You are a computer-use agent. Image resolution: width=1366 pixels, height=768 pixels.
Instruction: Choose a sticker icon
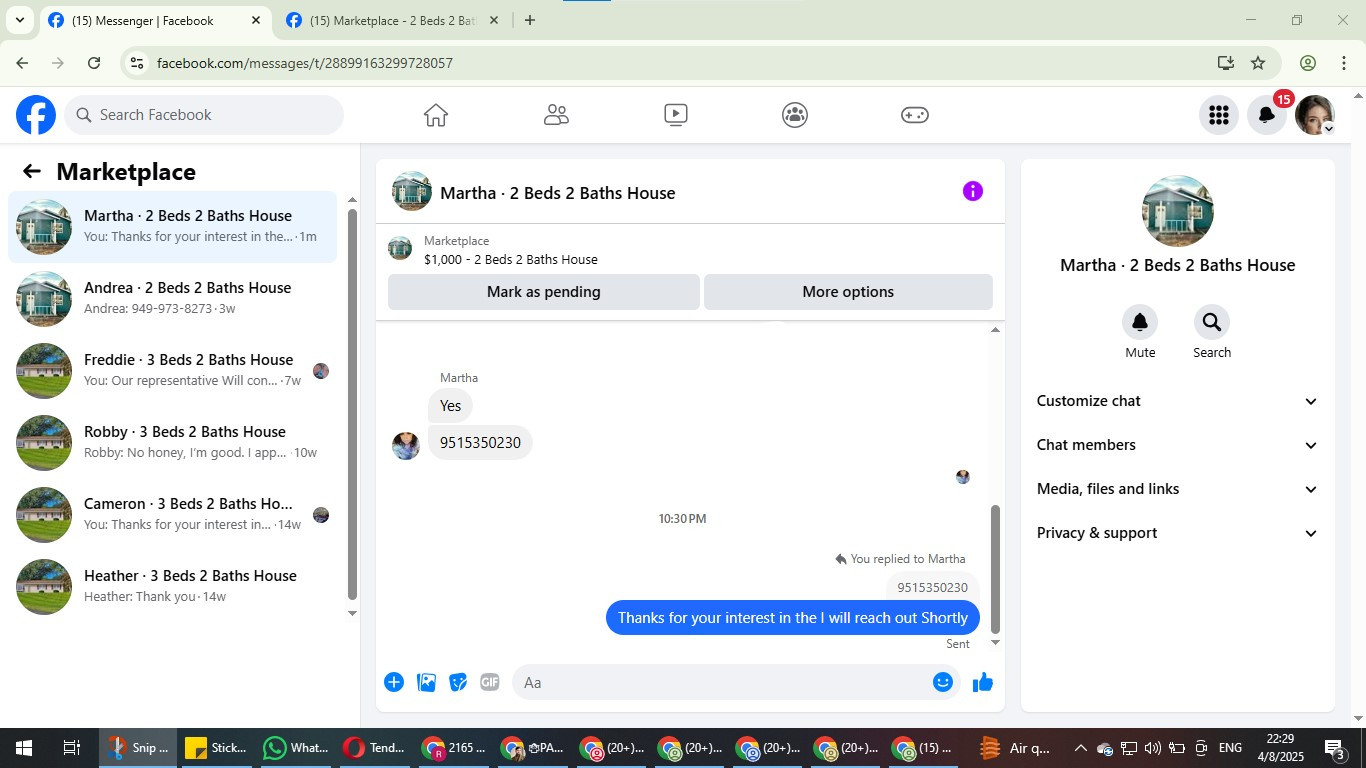coord(458,682)
